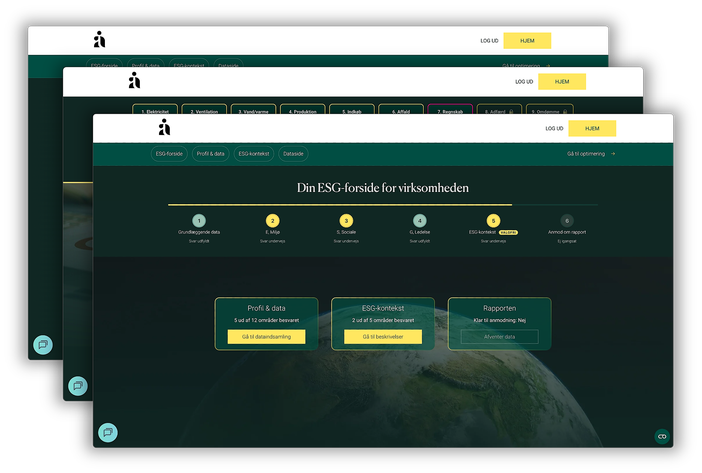Select step 2 Miljø circle
This screenshot has height=473, width=702.
(273, 221)
